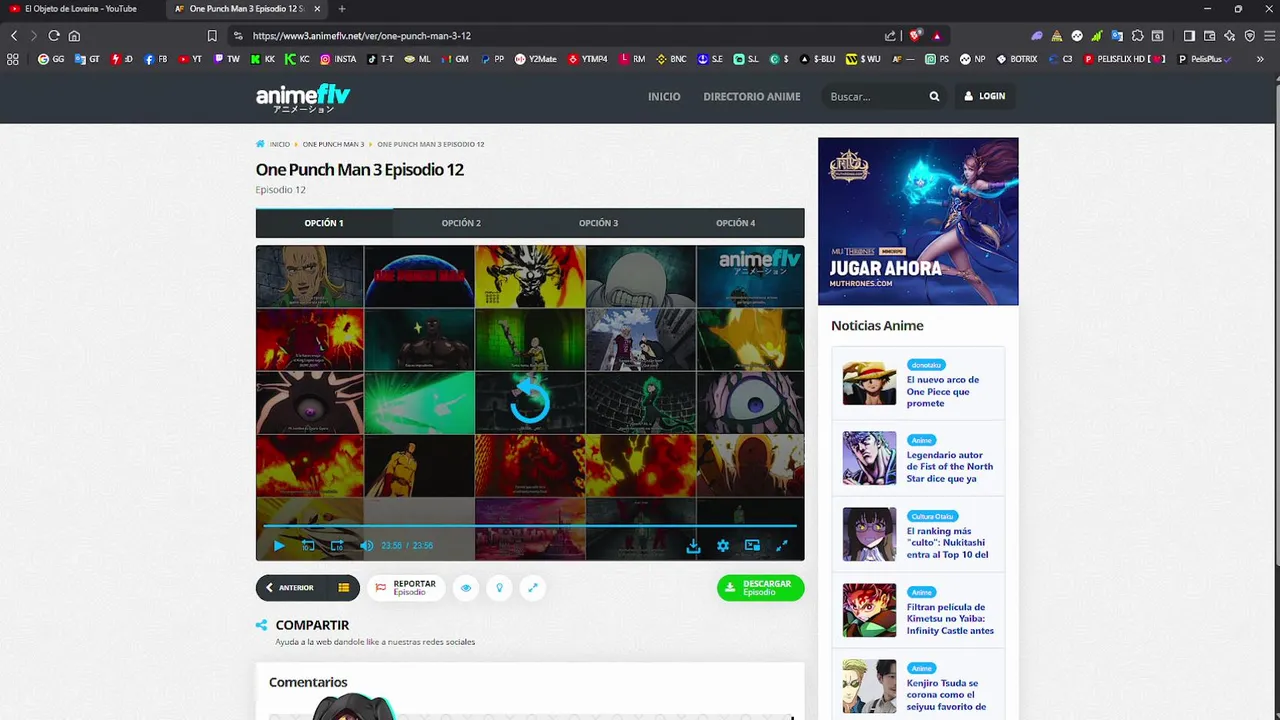The height and width of the screenshot is (720, 1280).
Task: Open the GG Google bookmark
Action: point(51,59)
